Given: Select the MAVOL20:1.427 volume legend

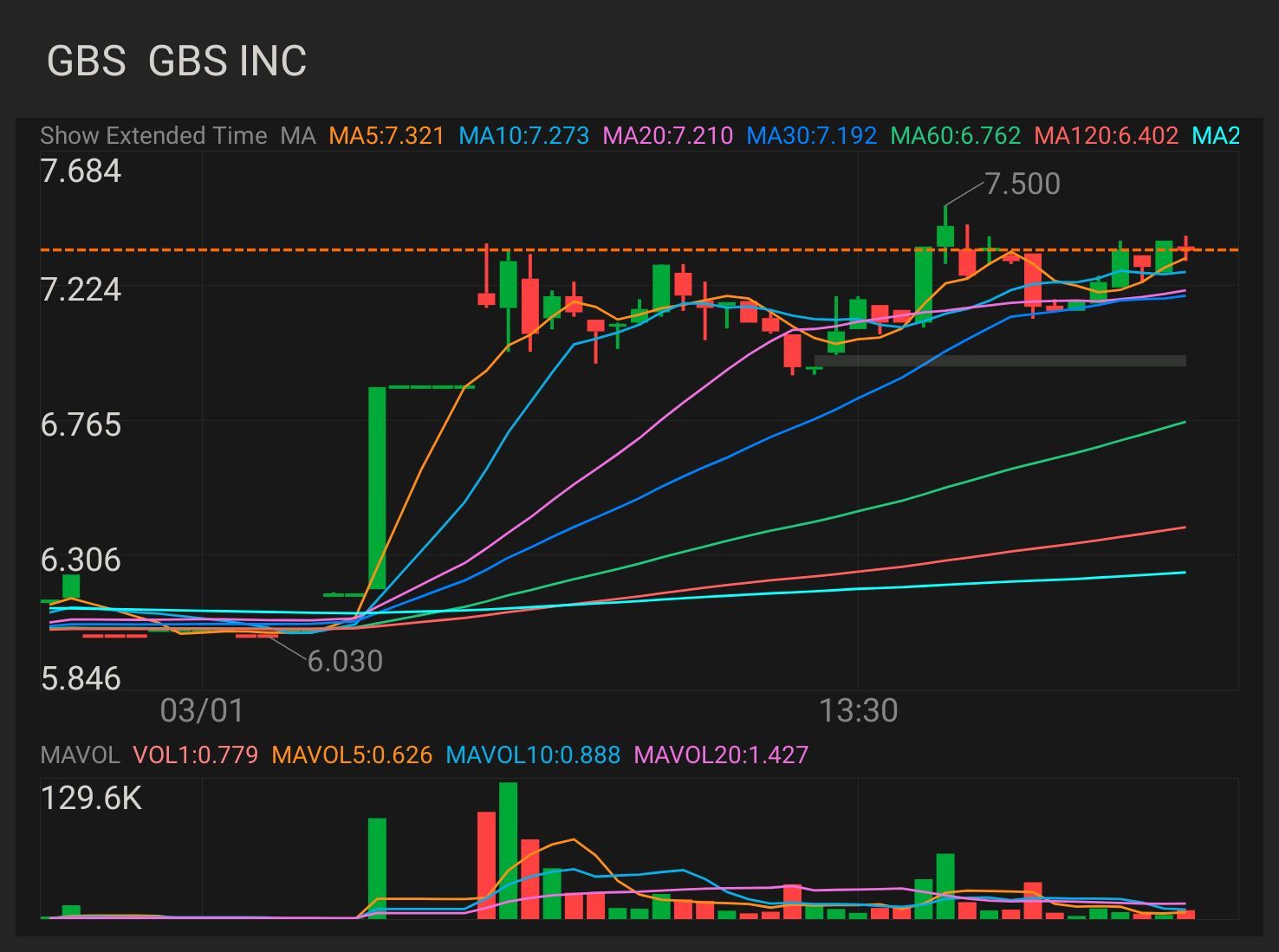Looking at the screenshot, I should pyautogui.click(x=721, y=754).
